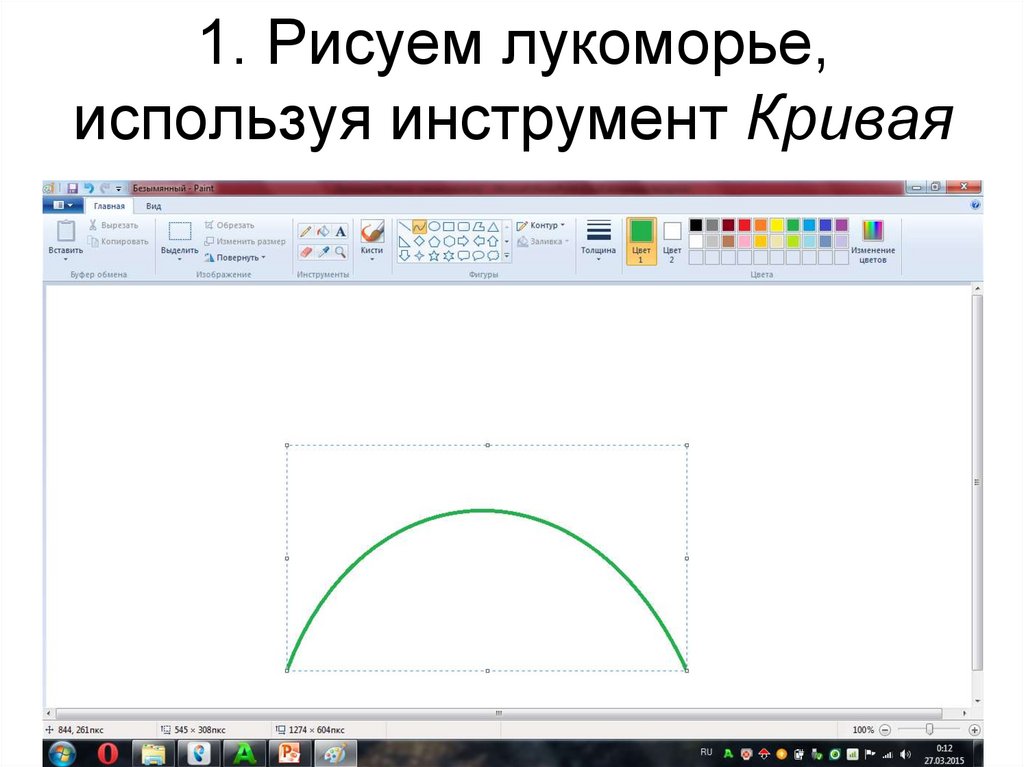The image size is (1024, 767).
Task: Select the Pencil tool
Action: [303, 230]
